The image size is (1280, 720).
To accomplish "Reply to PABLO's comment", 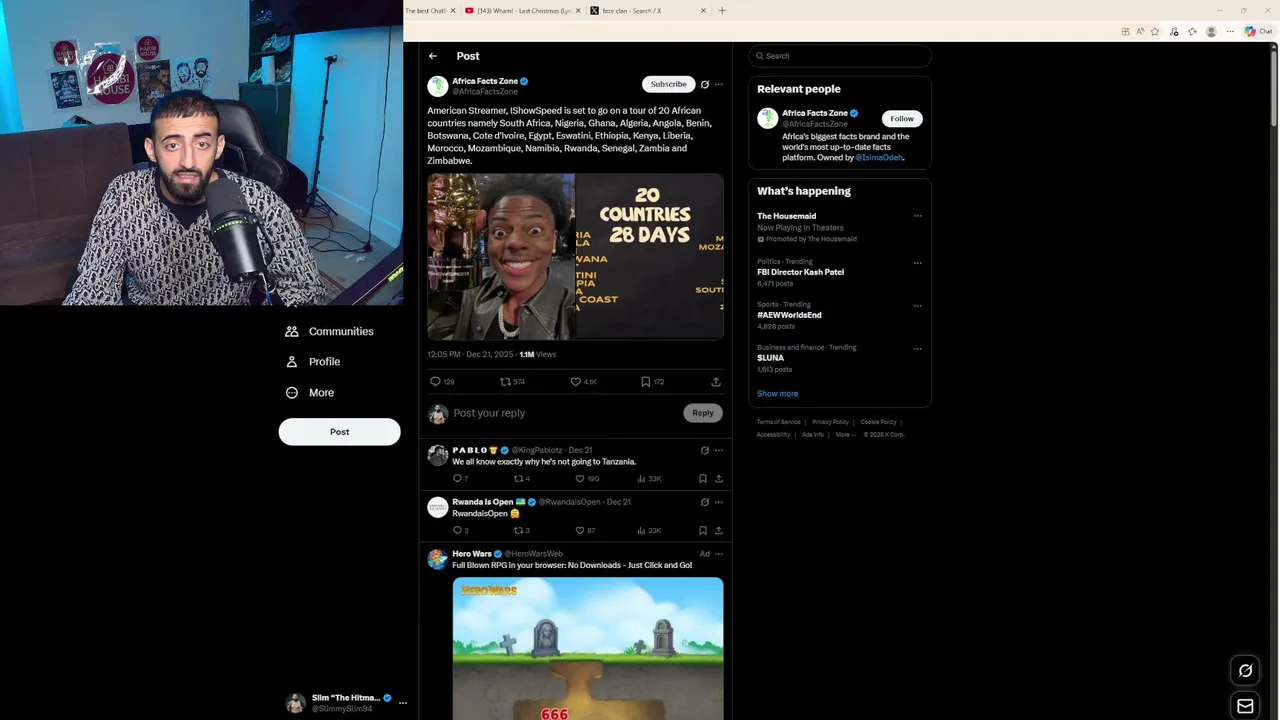I will (457, 479).
